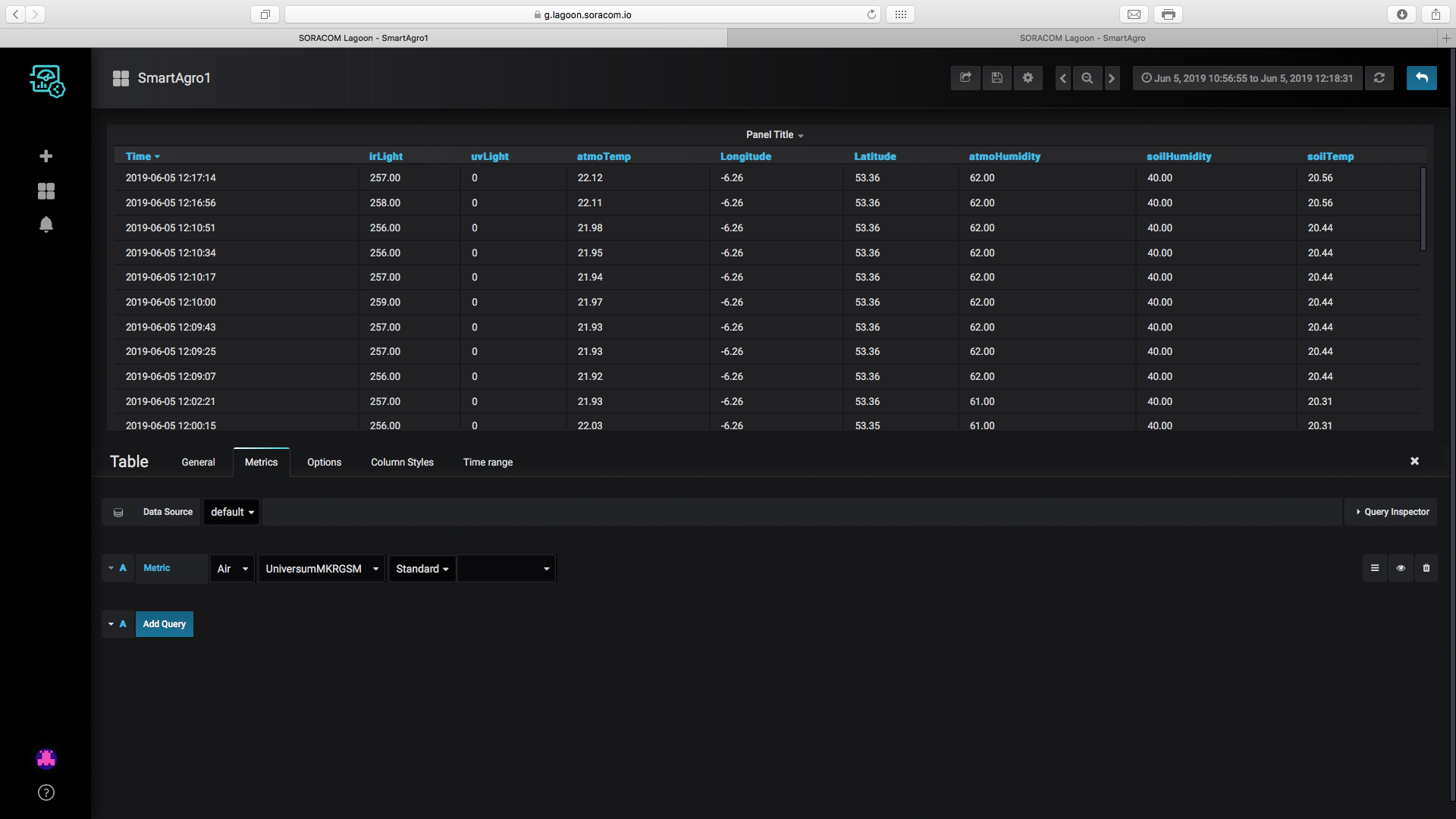This screenshot has height=819, width=1456.
Task: Open the alerting bell icon in sidebar
Action: (46, 225)
